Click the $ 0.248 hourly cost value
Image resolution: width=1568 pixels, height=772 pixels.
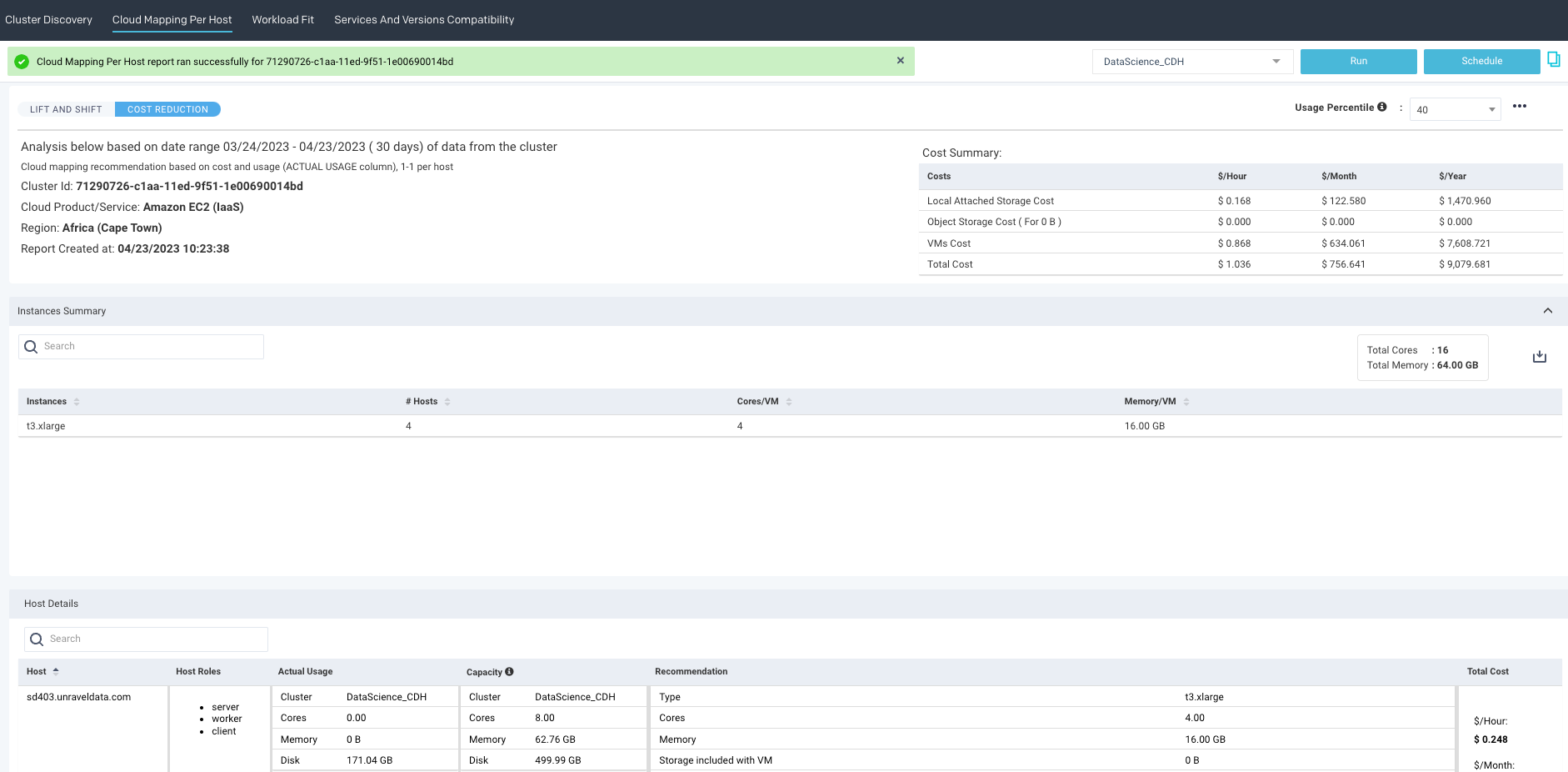1491,739
